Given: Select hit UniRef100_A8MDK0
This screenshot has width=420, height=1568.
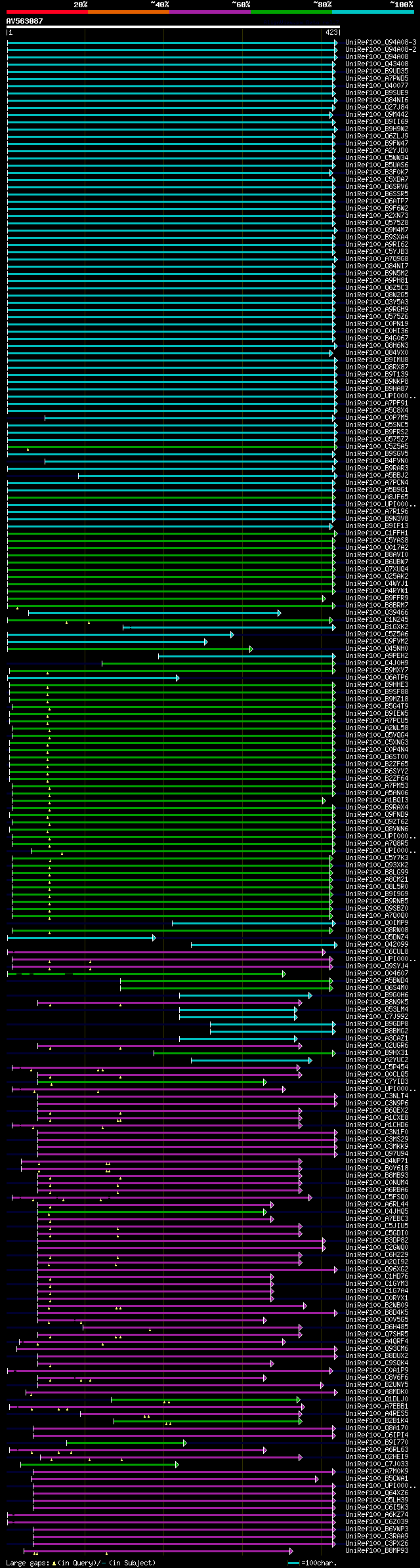Looking at the screenshot, I should click(x=377, y=1392).
